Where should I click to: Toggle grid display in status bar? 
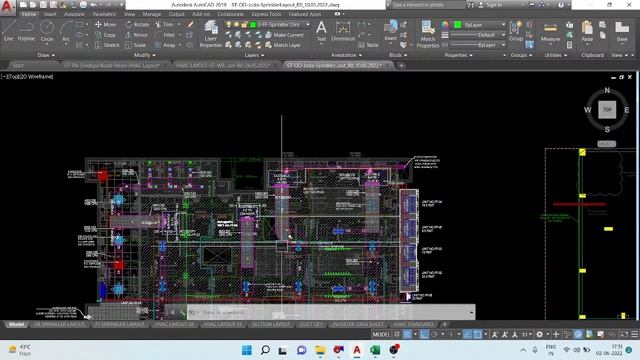click(x=397, y=334)
